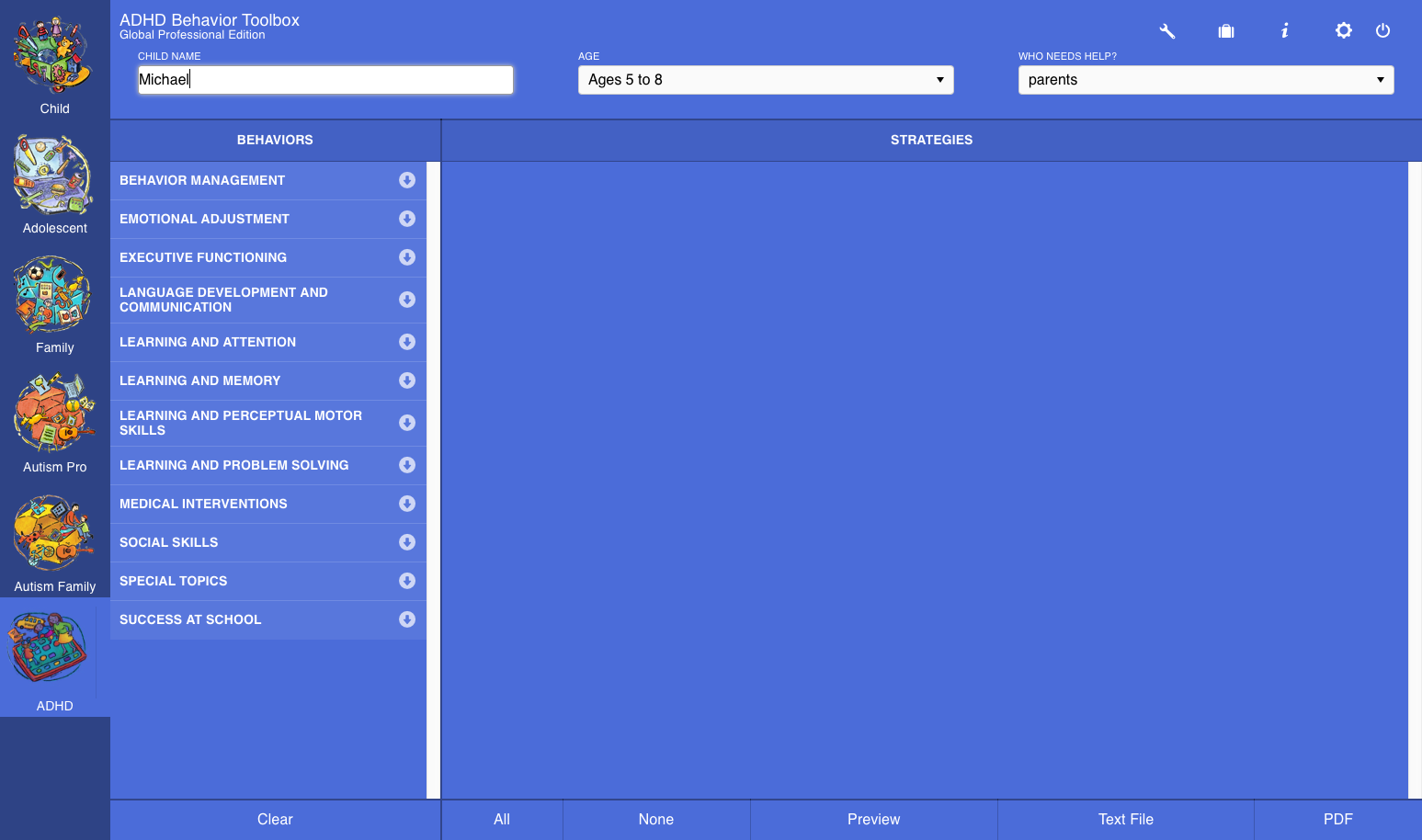This screenshot has height=840, width=1422.
Task: Click in the Child Name field
Action: 325,80
